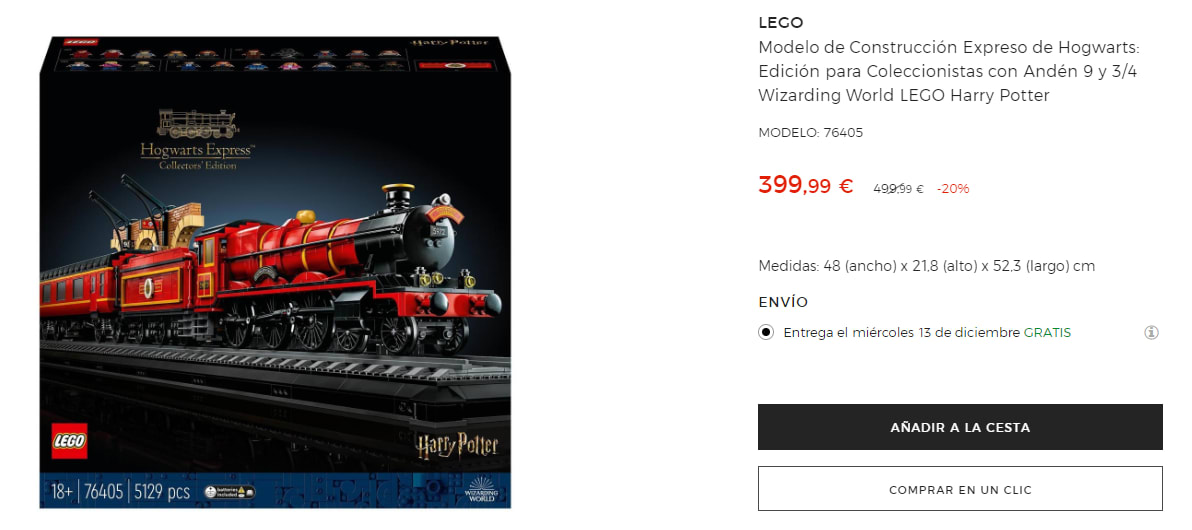Click the MODELO: 76405 text
The height and width of the screenshot is (530, 1192).
(x=810, y=132)
